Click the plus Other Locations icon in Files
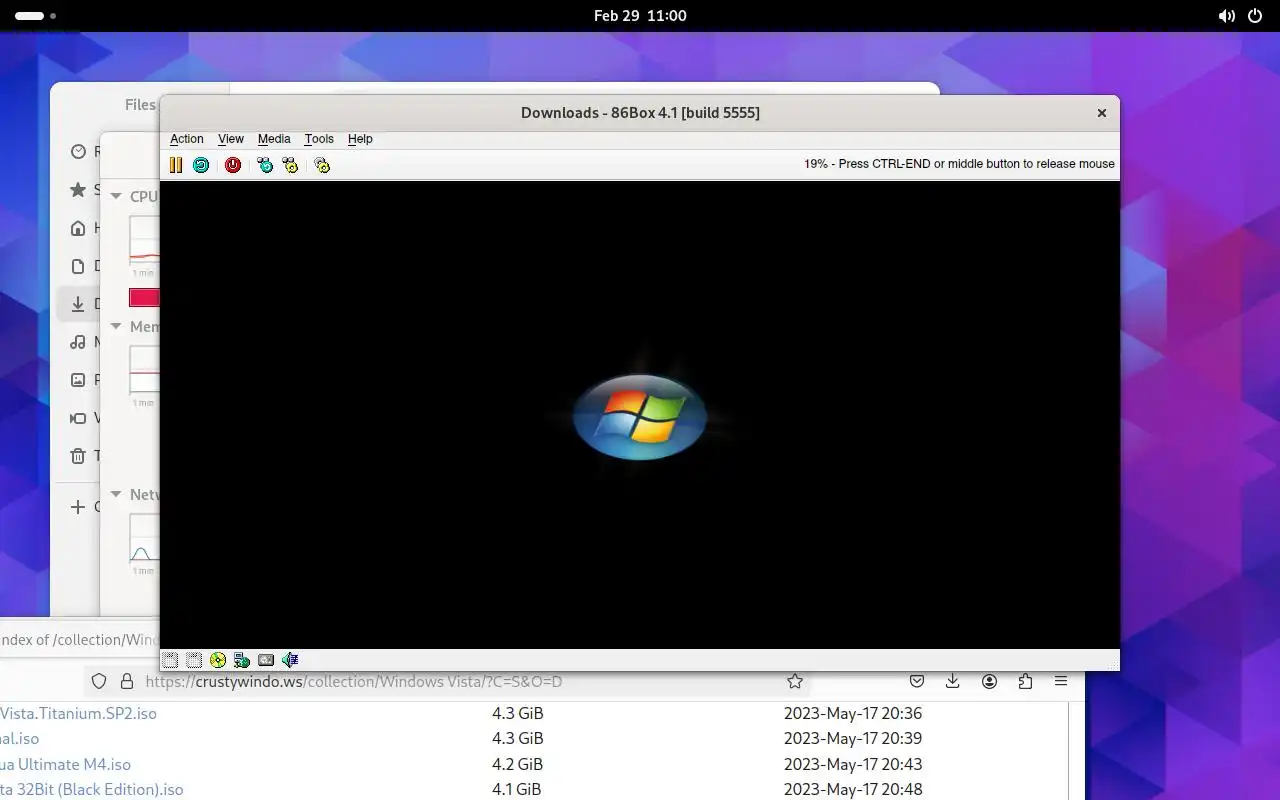The image size is (1280, 800). (x=78, y=507)
